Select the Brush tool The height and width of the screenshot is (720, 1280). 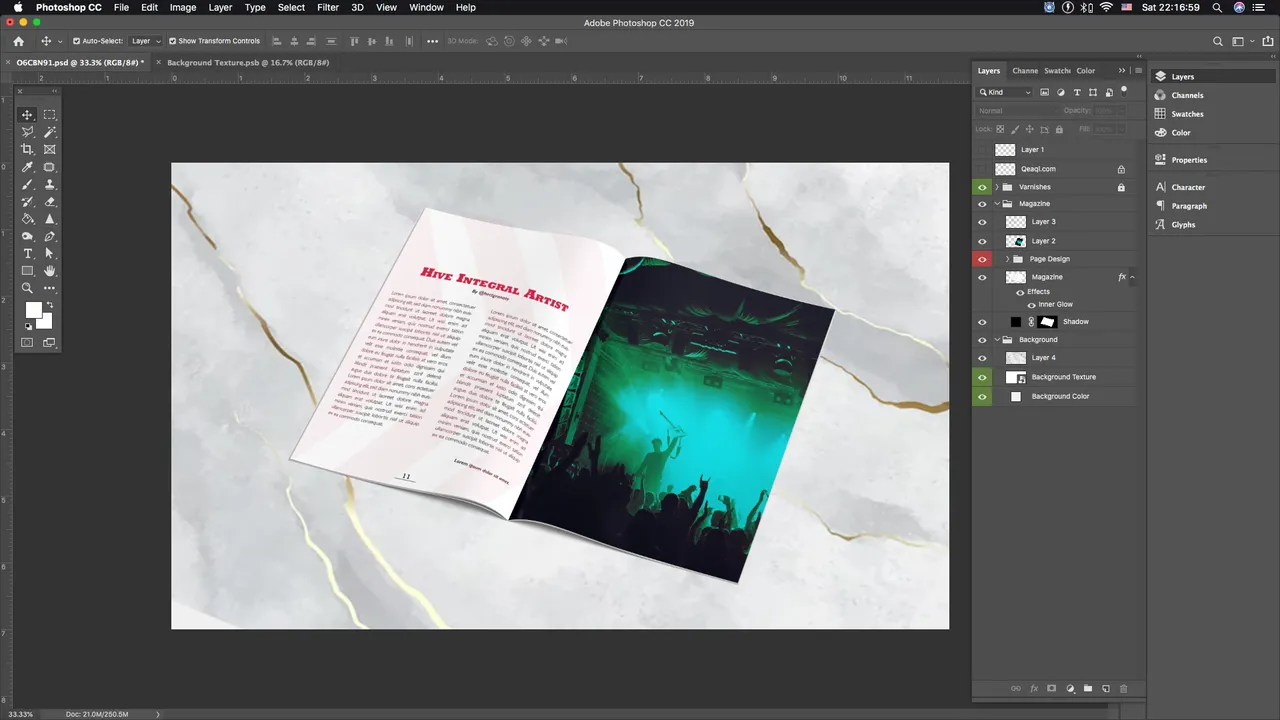click(27, 184)
